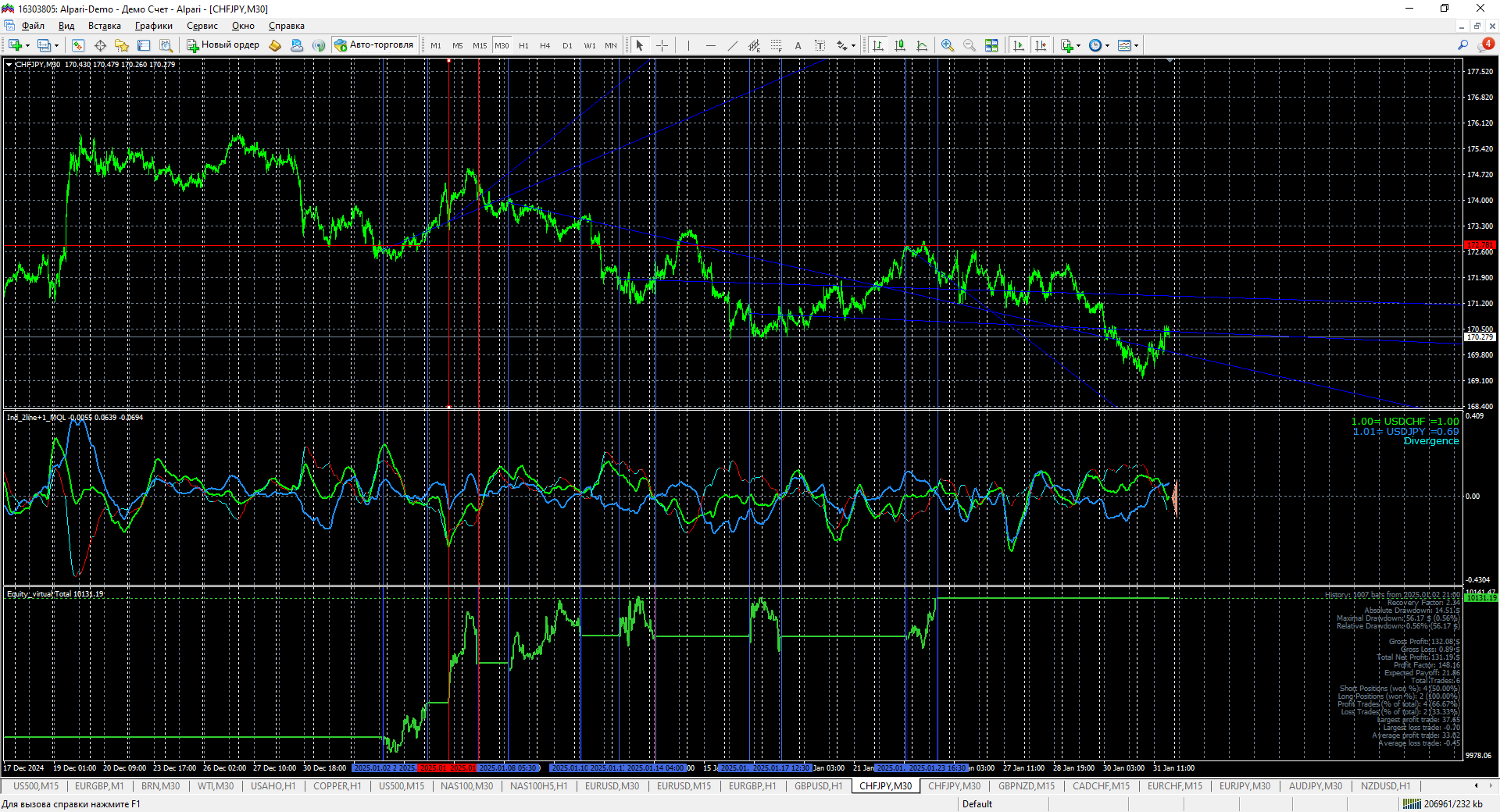Open the Справка menu
Viewport: 1500px width, 812px height.
pos(287,26)
